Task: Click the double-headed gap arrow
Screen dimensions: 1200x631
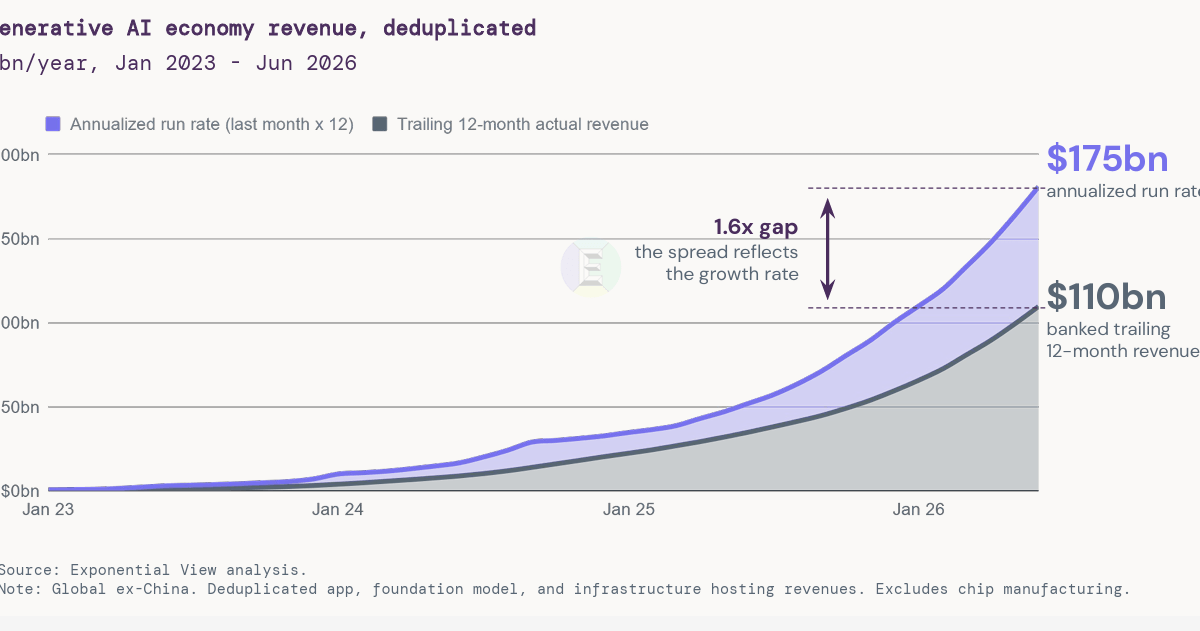Action: coord(827,249)
